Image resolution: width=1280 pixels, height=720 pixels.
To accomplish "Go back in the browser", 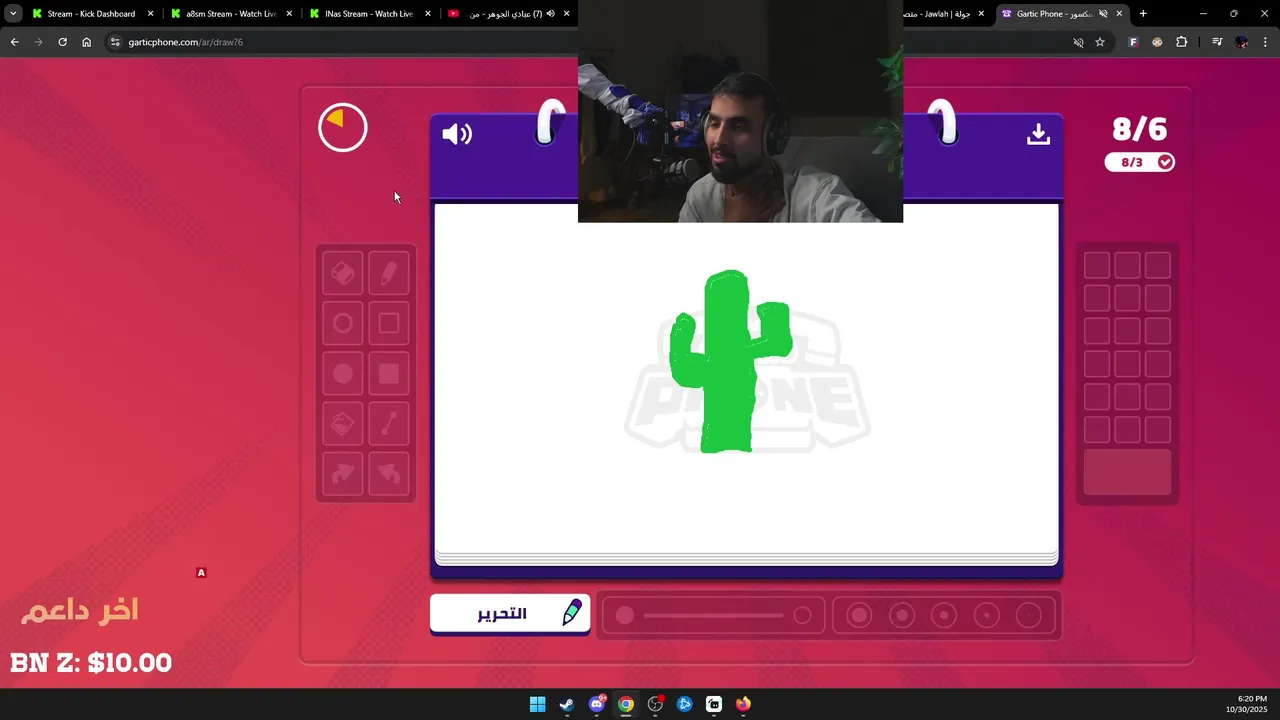I will 14,42.
